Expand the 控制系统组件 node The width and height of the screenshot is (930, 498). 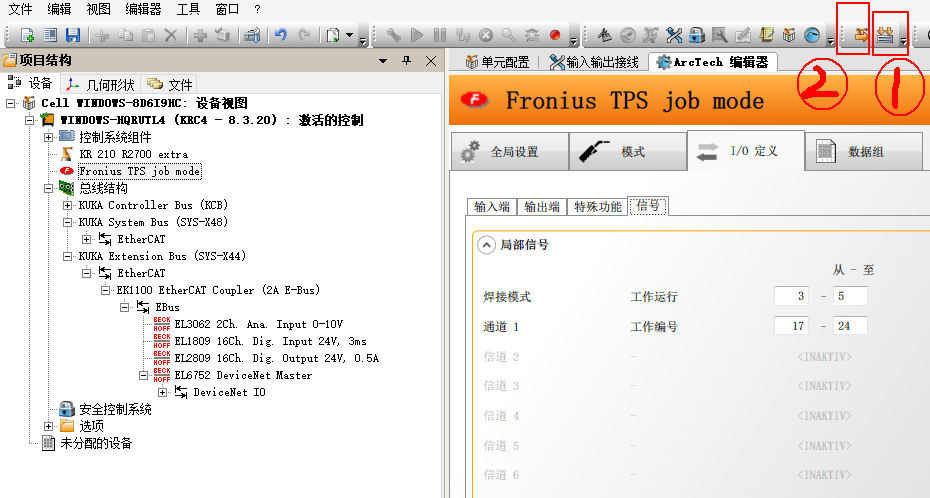[x=49, y=138]
